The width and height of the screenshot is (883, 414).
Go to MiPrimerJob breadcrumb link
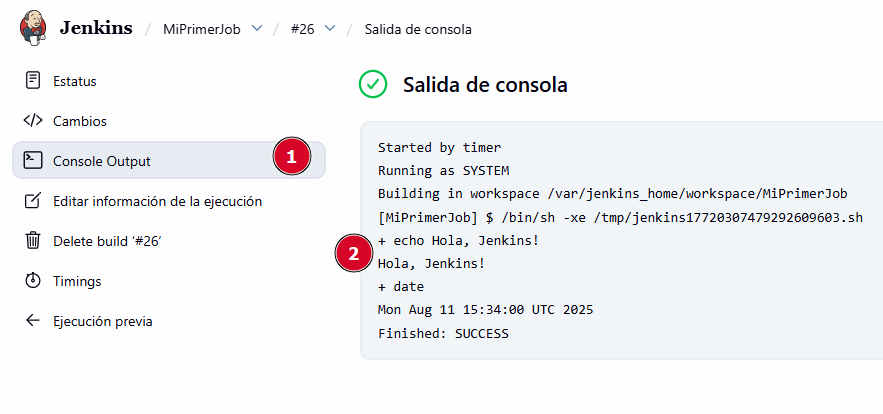click(203, 29)
